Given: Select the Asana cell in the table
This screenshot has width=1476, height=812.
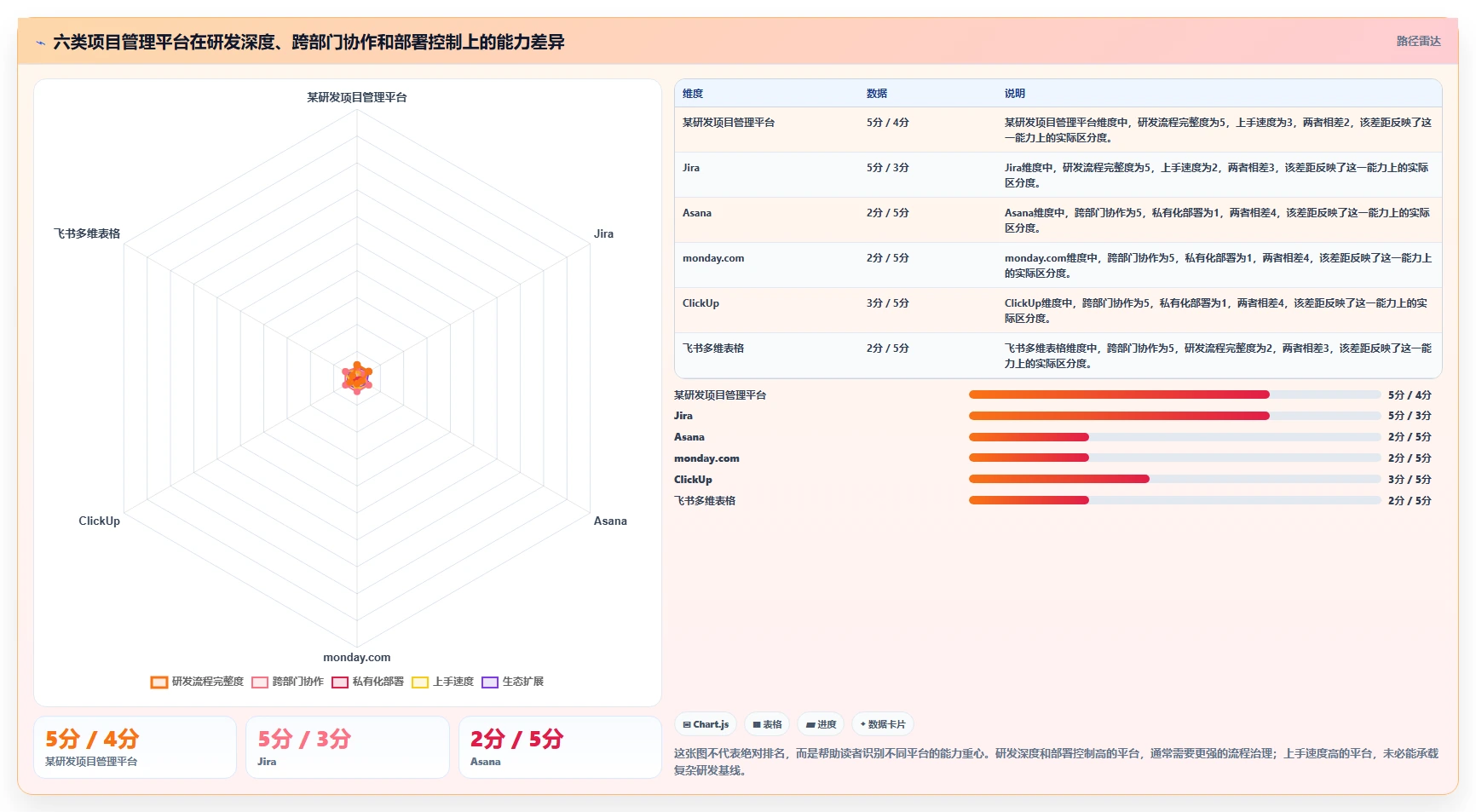Looking at the screenshot, I should coord(697,213).
